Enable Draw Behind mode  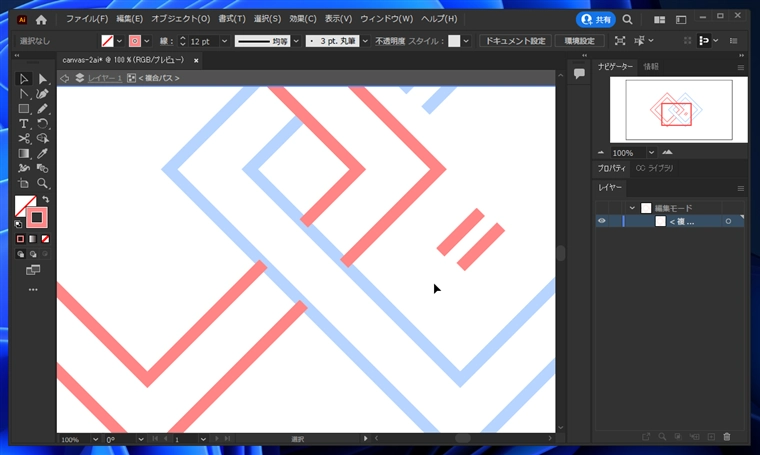point(32,254)
